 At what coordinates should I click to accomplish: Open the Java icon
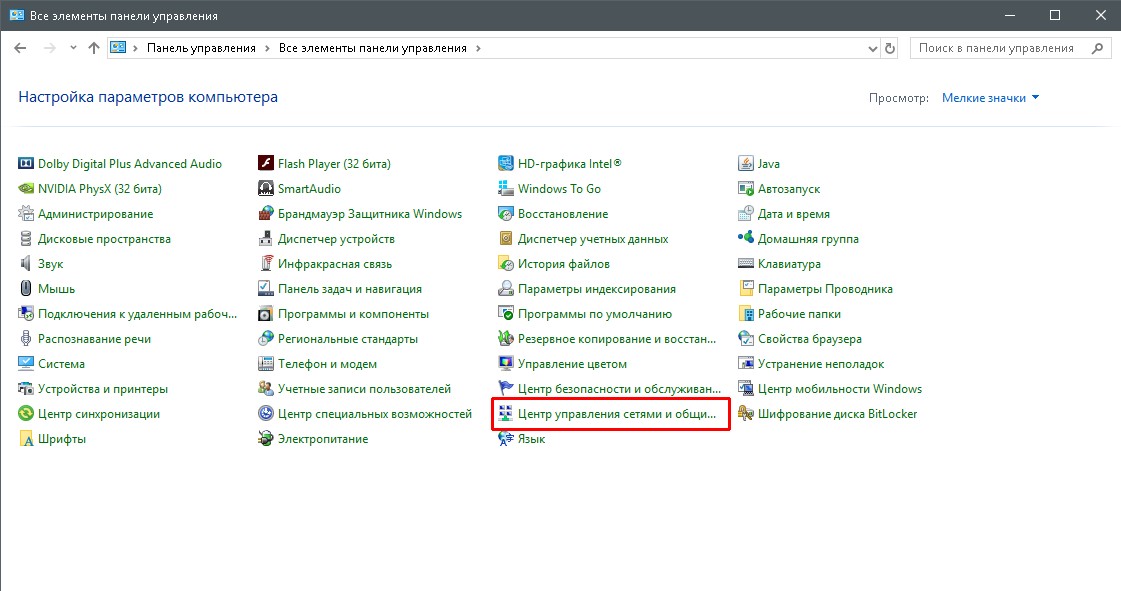[746, 164]
